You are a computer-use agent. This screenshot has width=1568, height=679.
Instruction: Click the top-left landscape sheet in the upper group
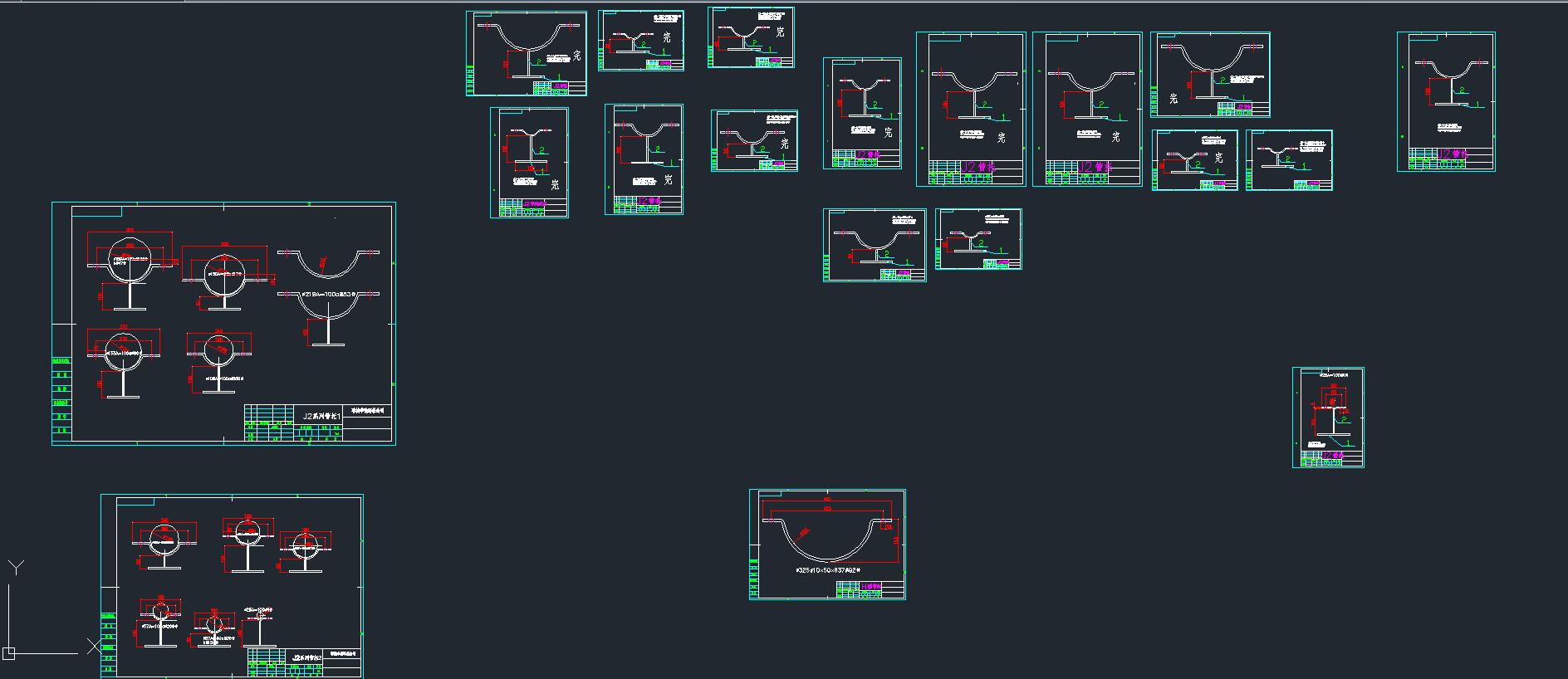click(x=527, y=53)
